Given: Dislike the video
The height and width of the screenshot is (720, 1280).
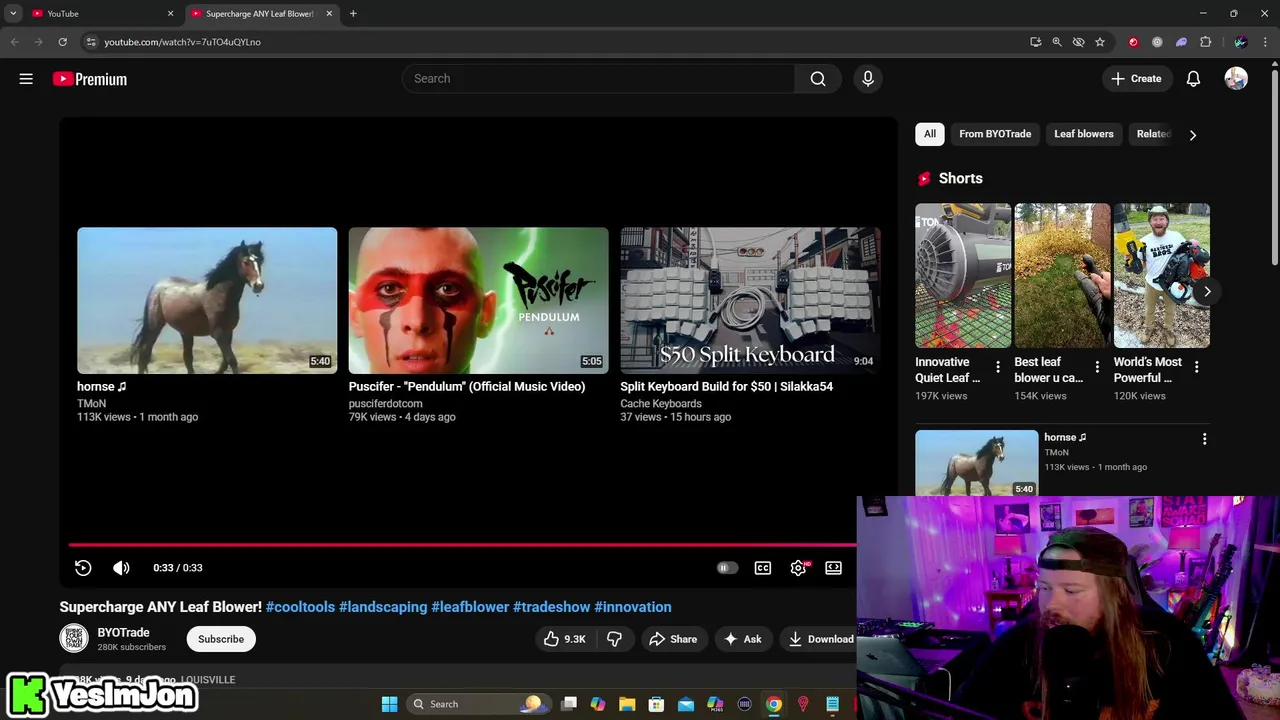Looking at the screenshot, I should [614, 639].
